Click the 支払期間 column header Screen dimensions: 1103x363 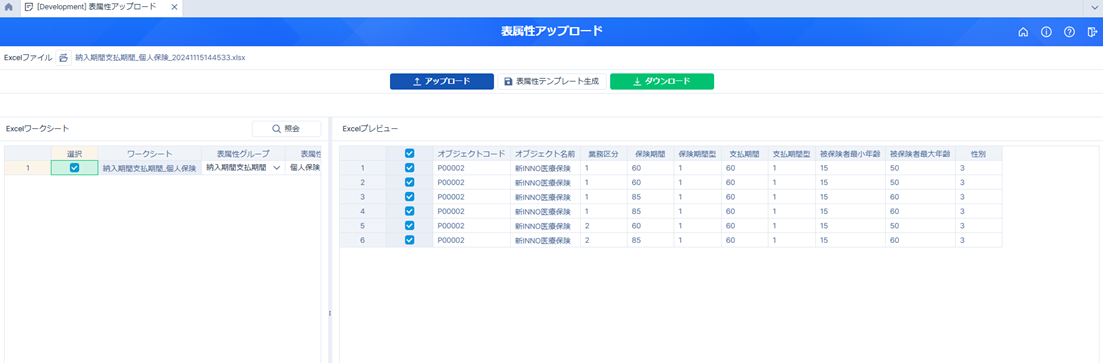coord(745,153)
